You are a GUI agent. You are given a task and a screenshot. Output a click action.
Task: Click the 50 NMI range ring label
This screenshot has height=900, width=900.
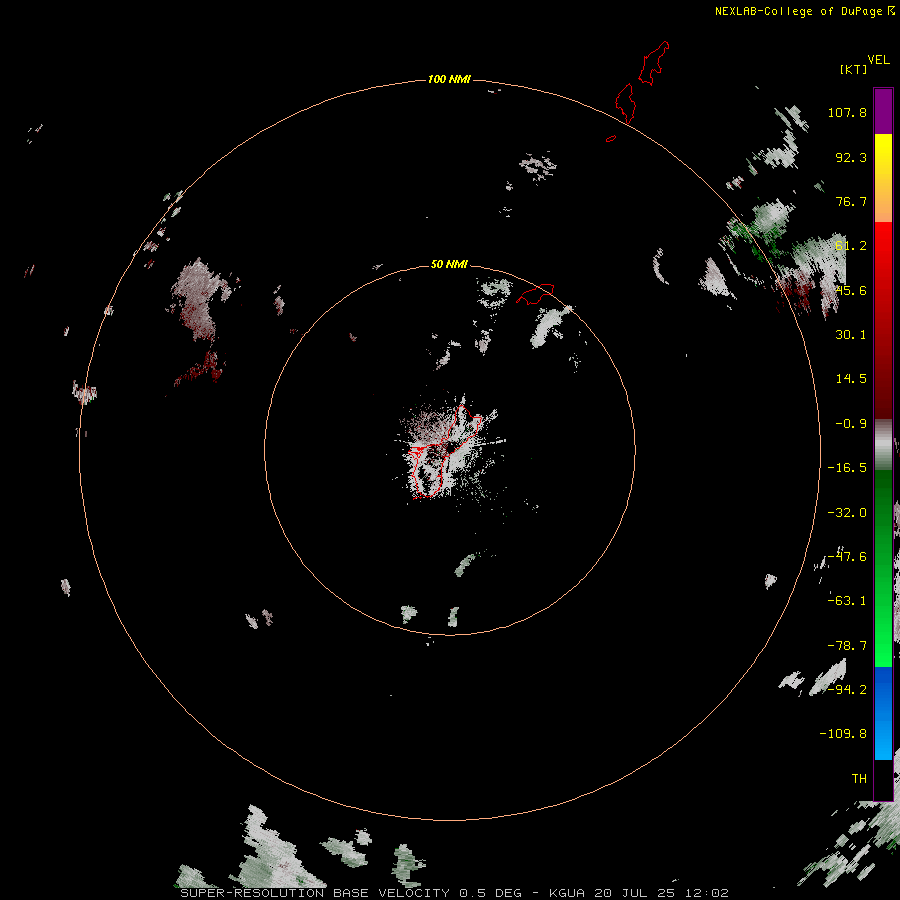[x=449, y=264]
